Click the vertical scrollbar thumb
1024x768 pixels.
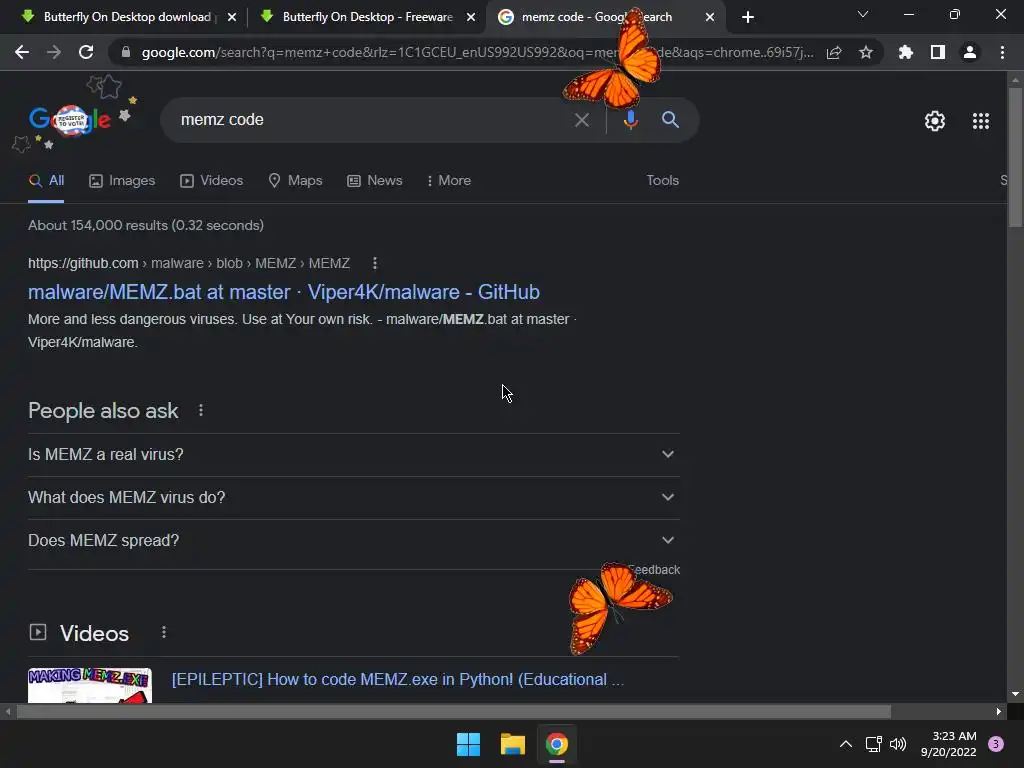(x=1015, y=157)
